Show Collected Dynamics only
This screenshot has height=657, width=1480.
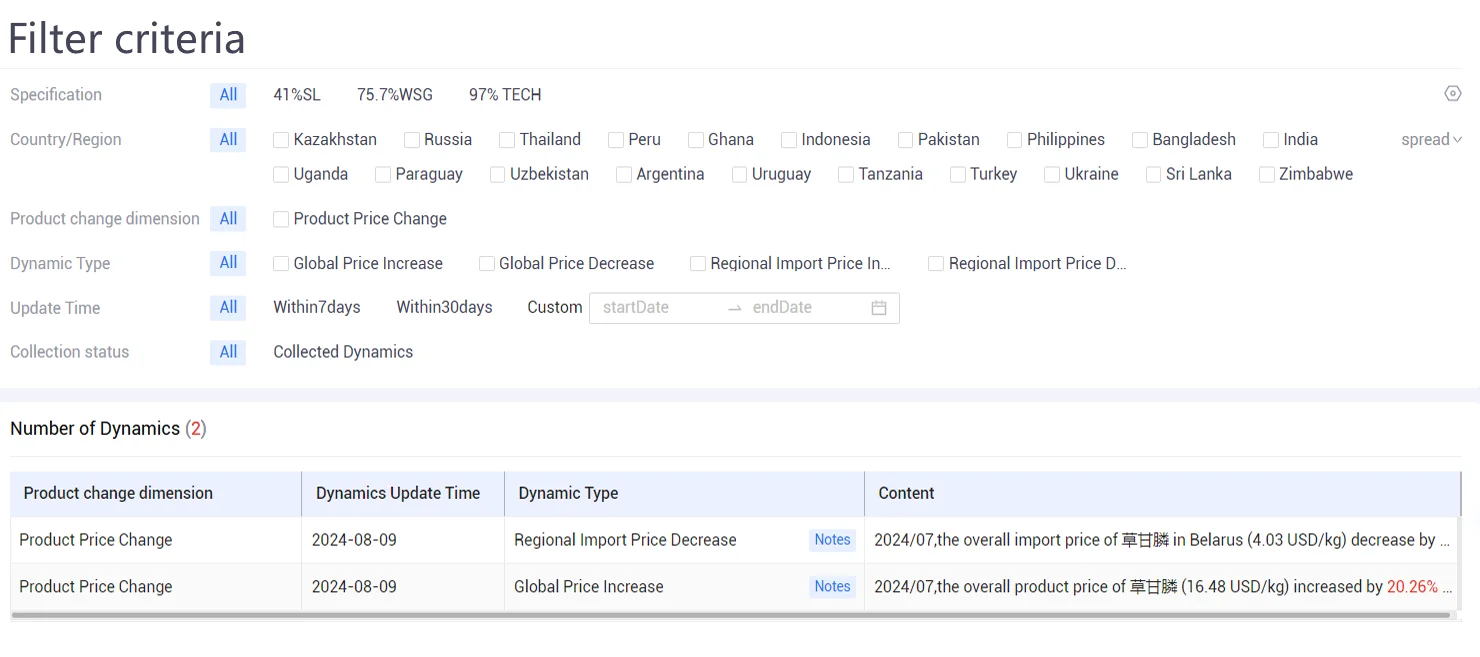pyautogui.click(x=343, y=352)
